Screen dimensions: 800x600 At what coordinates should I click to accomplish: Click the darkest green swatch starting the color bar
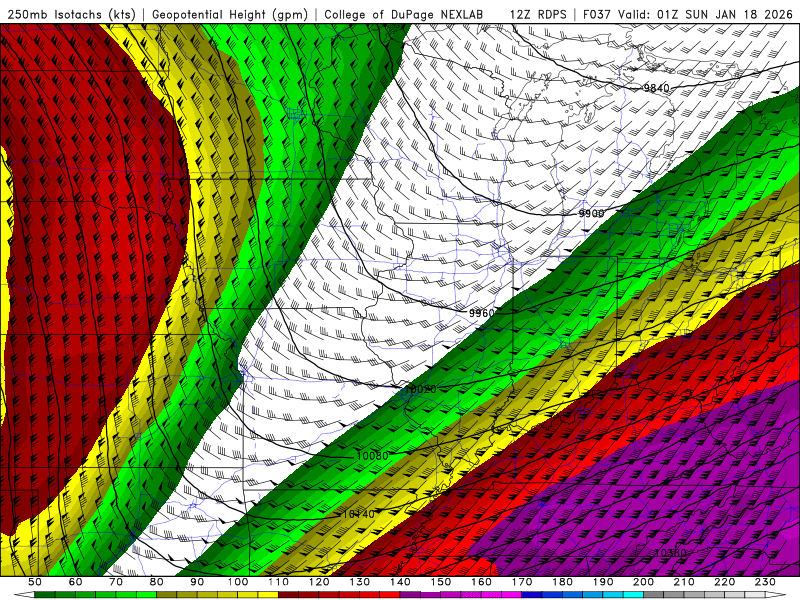point(45,595)
